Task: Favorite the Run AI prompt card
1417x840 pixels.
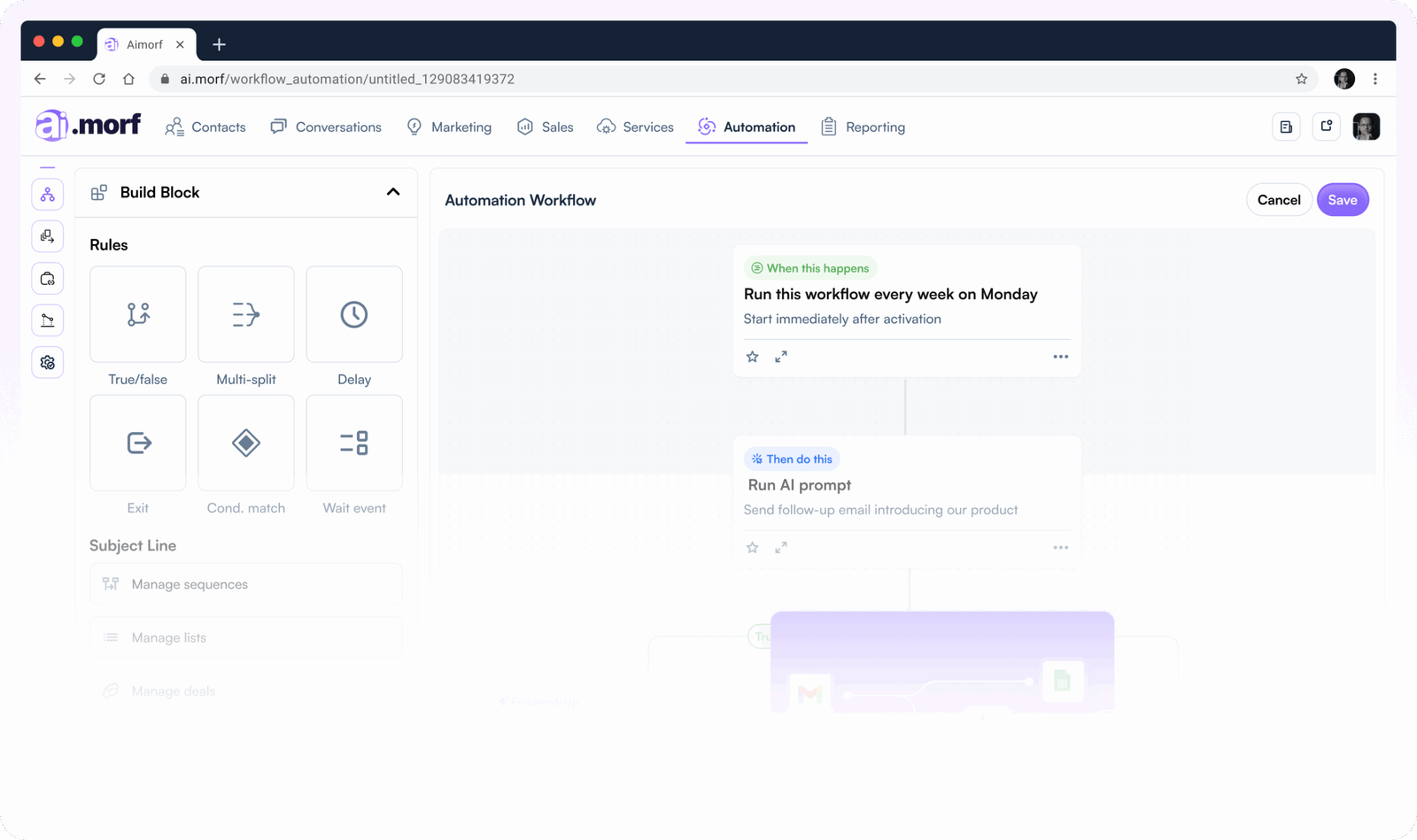Action: [753, 548]
